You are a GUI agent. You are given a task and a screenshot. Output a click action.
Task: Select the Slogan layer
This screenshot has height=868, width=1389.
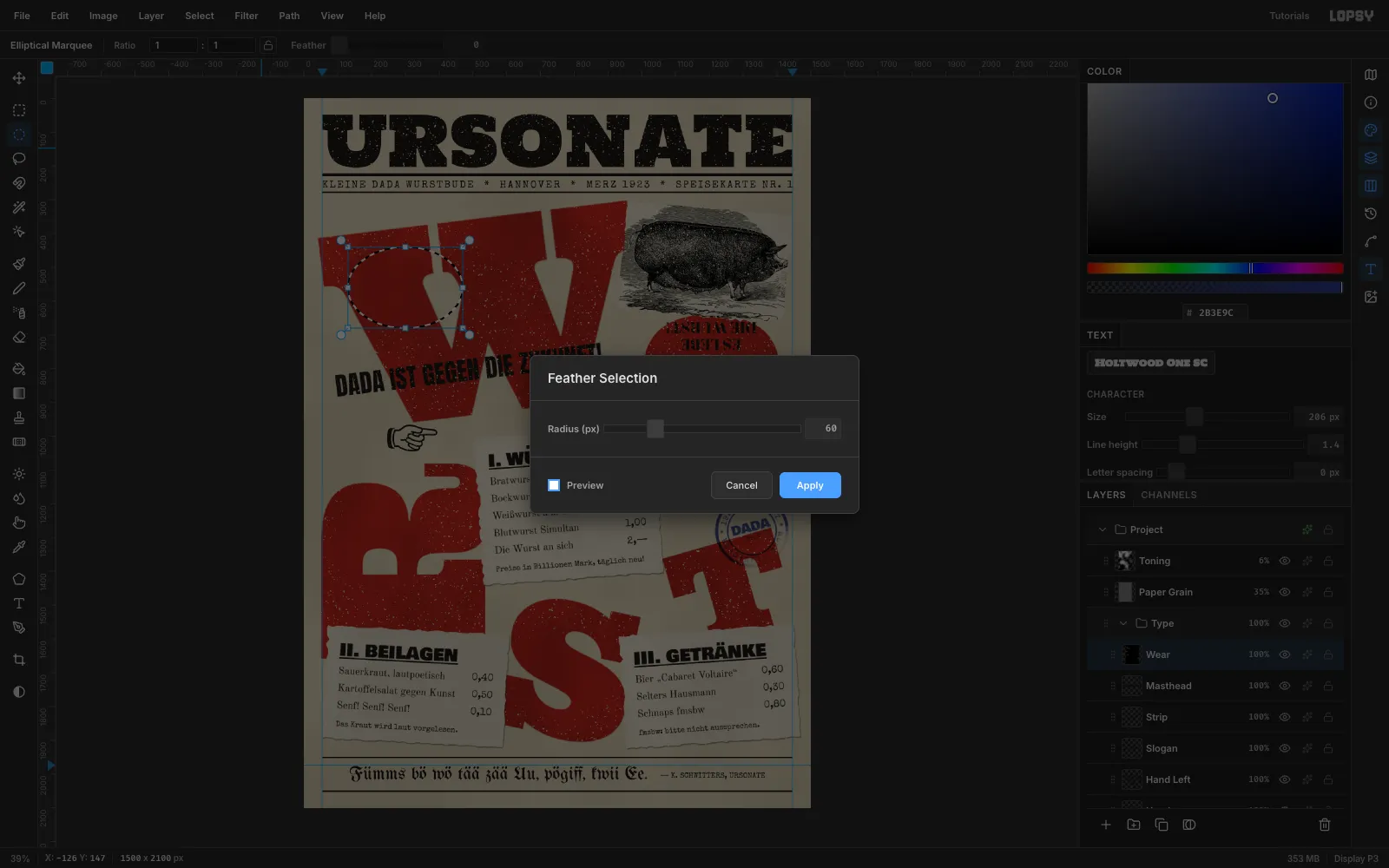coord(1215,748)
